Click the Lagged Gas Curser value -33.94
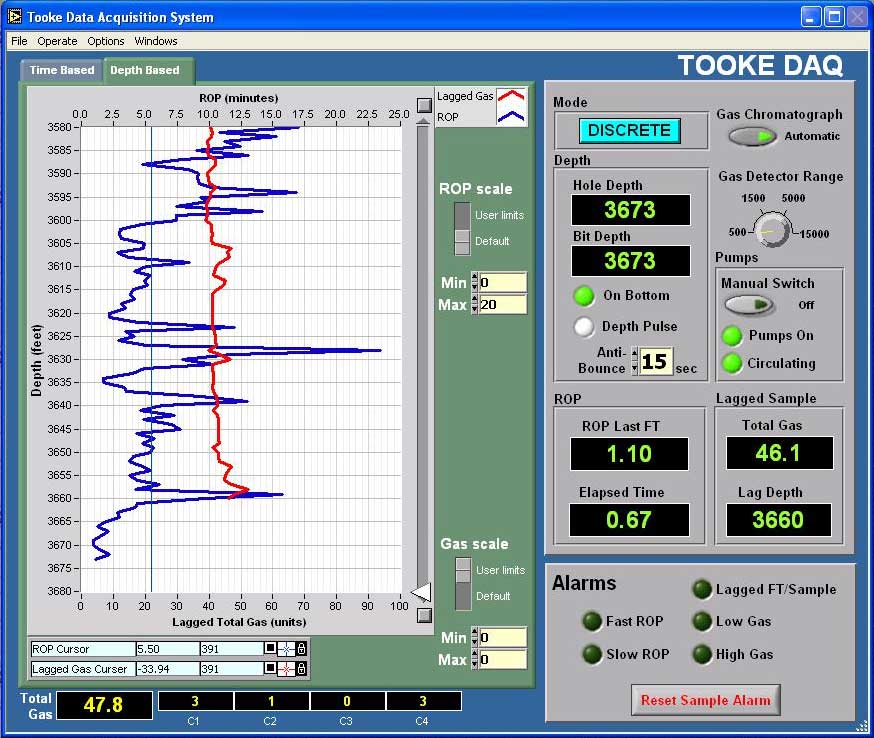 pos(167,668)
